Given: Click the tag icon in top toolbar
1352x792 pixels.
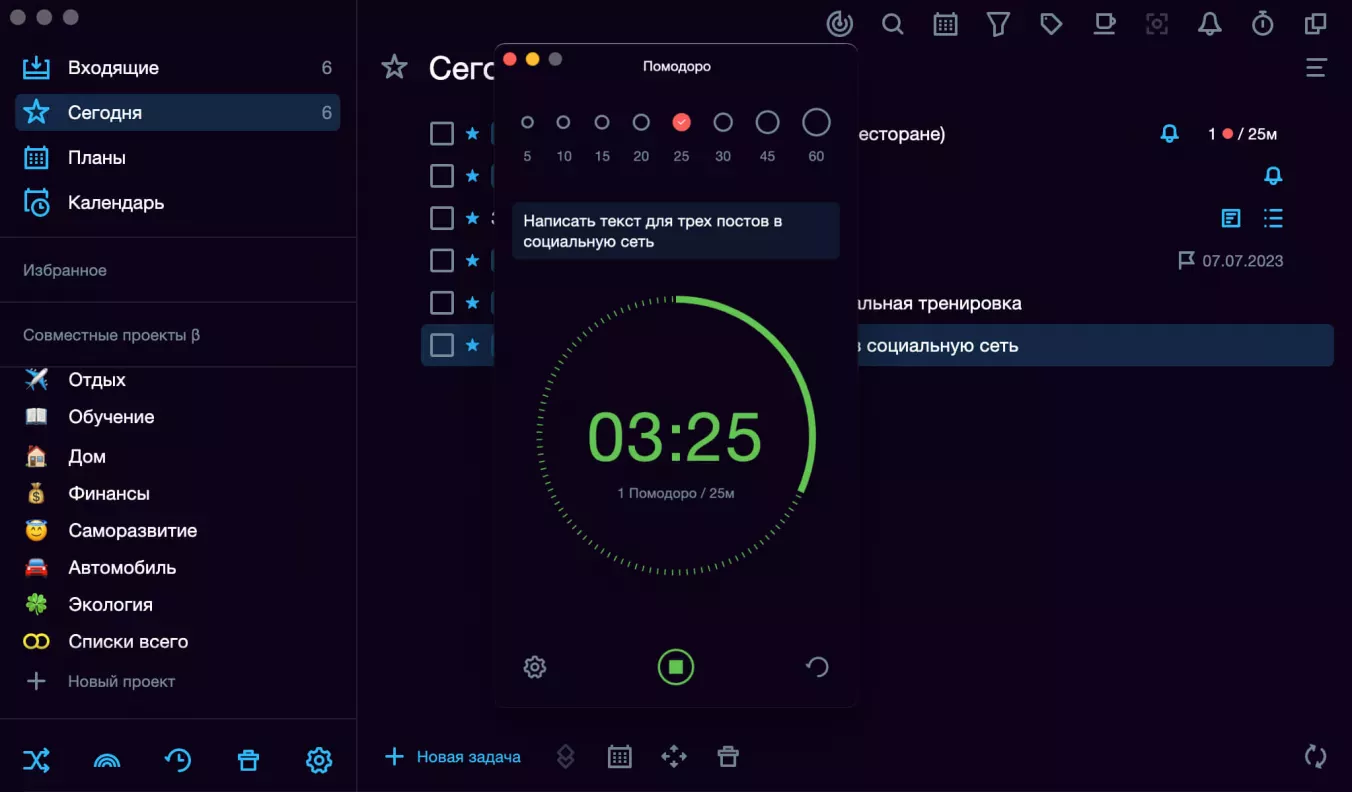Looking at the screenshot, I should (1051, 23).
